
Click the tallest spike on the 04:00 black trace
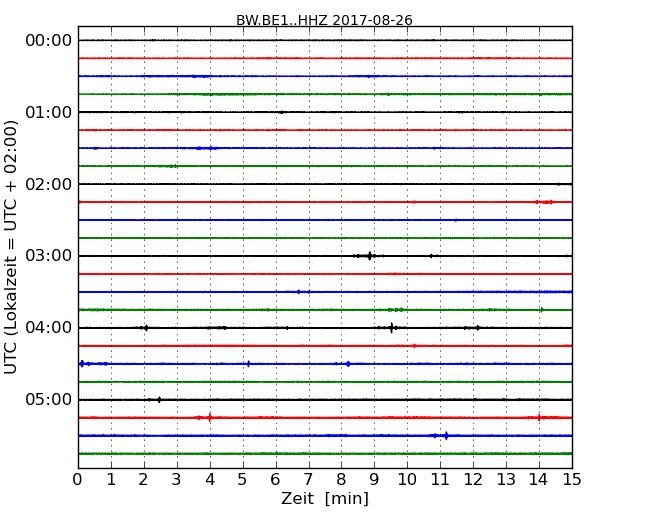391,328
